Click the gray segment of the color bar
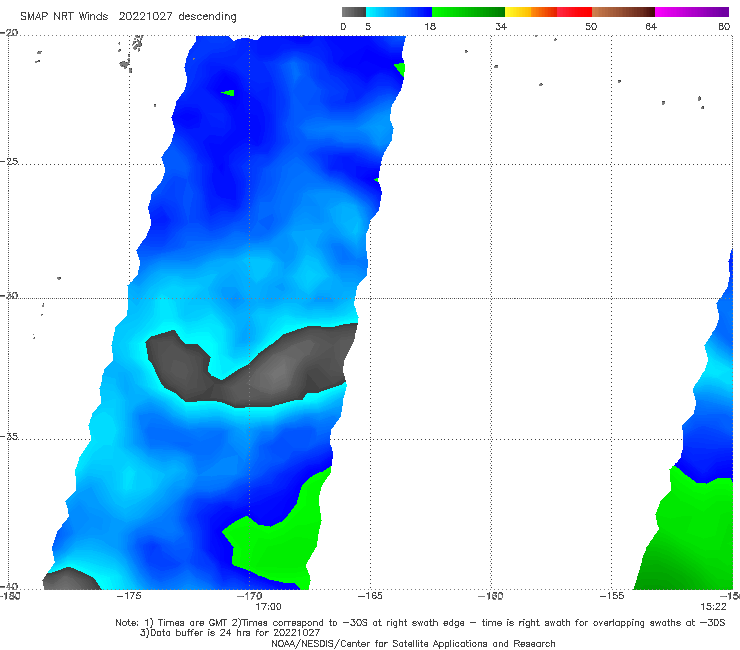 point(354,12)
